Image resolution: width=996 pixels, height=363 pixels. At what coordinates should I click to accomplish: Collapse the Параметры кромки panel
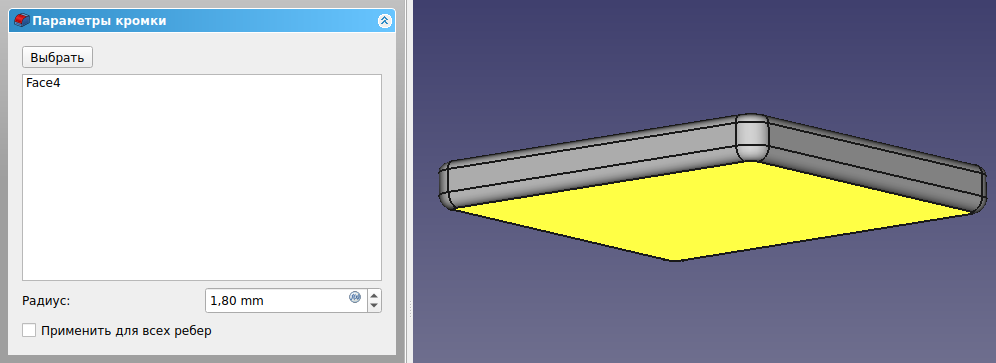click(x=384, y=21)
